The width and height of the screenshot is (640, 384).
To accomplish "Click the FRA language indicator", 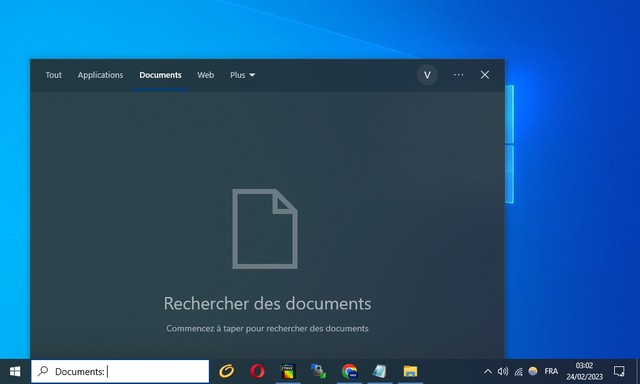I will tap(551, 371).
